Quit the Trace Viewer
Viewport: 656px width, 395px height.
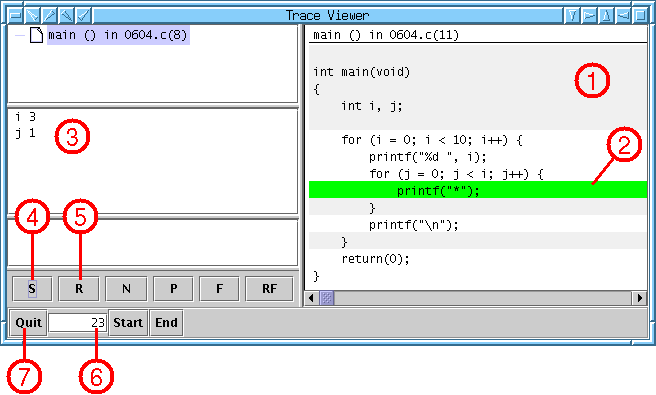[28, 323]
